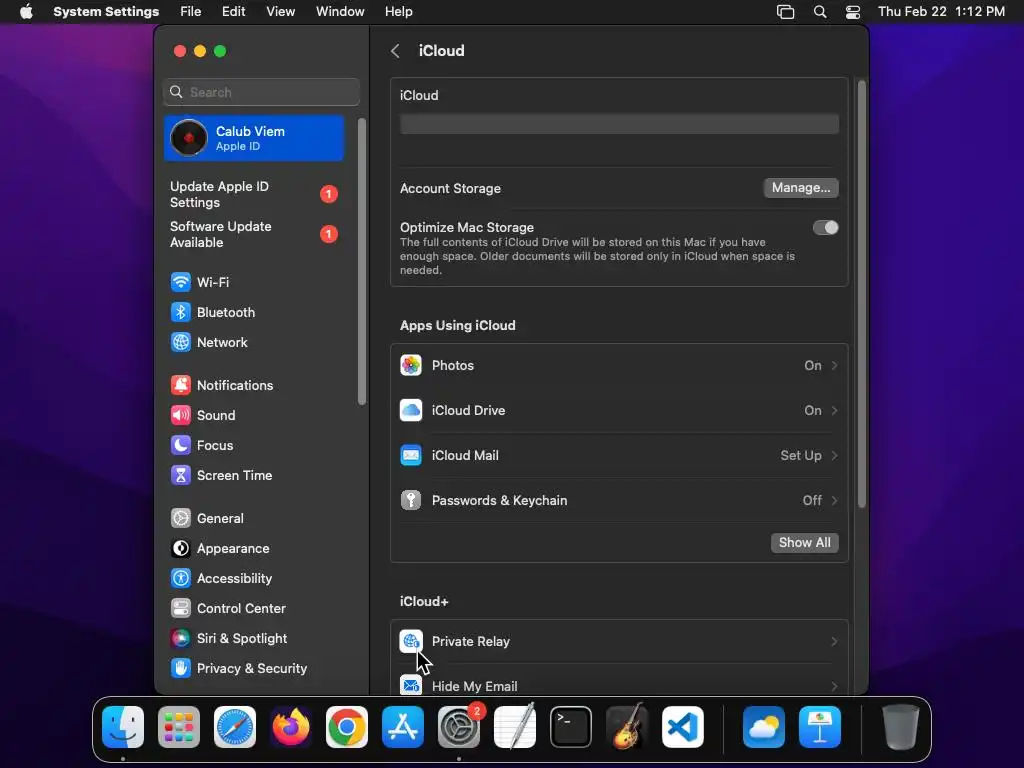The width and height of the screenshot is (1024, 768).
Task: Go back from iCloud pane
Action: (395, 51)
